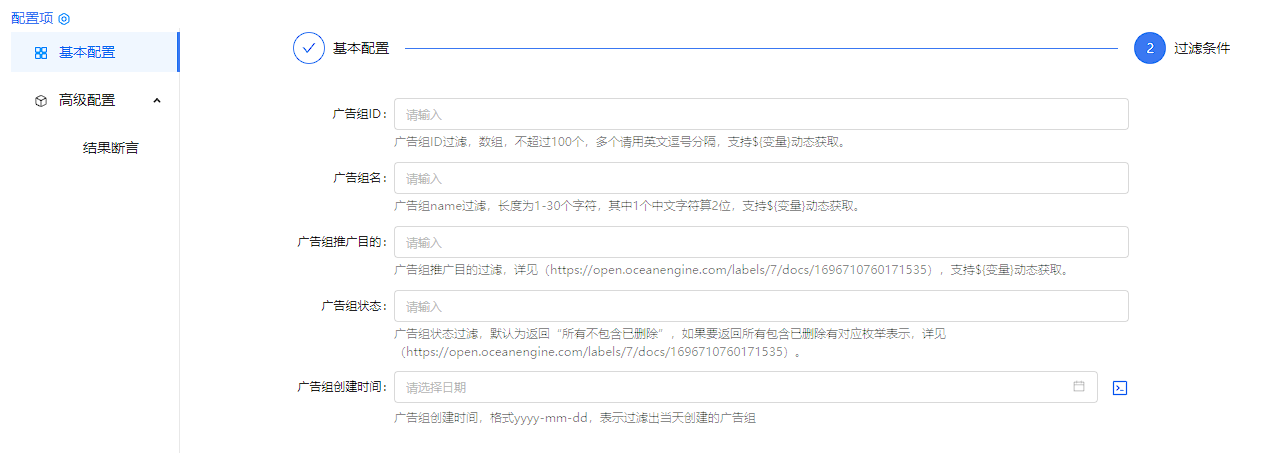Click the 配置项 header text
Image resolution: width=1261 pixels, height=453 pixels.
tap(32, 18)
